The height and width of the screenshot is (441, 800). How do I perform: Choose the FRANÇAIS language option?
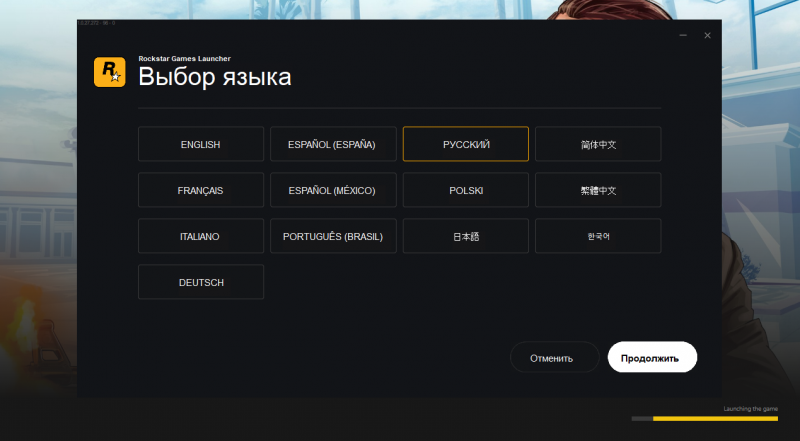(x=201, y=190)
